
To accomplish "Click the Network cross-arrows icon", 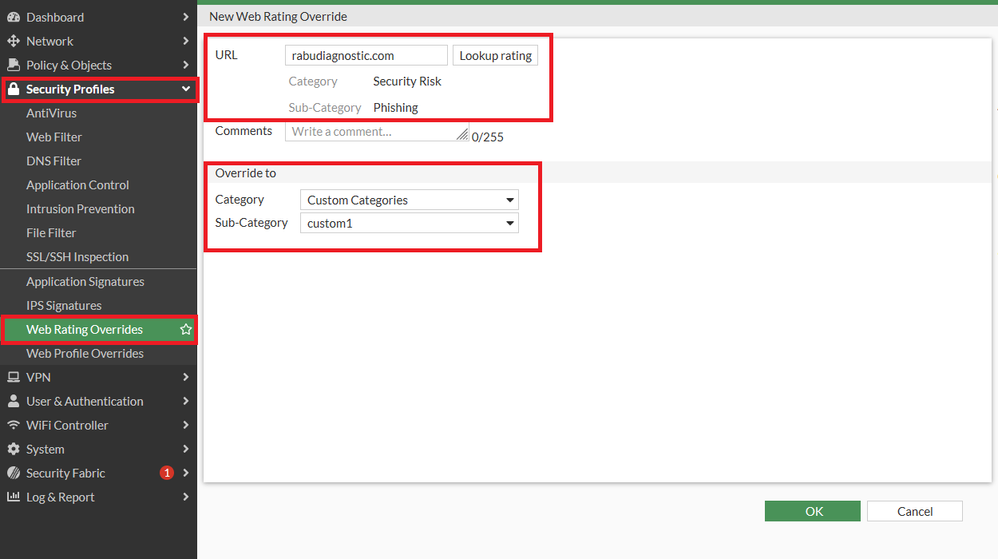I will [13, 41].
